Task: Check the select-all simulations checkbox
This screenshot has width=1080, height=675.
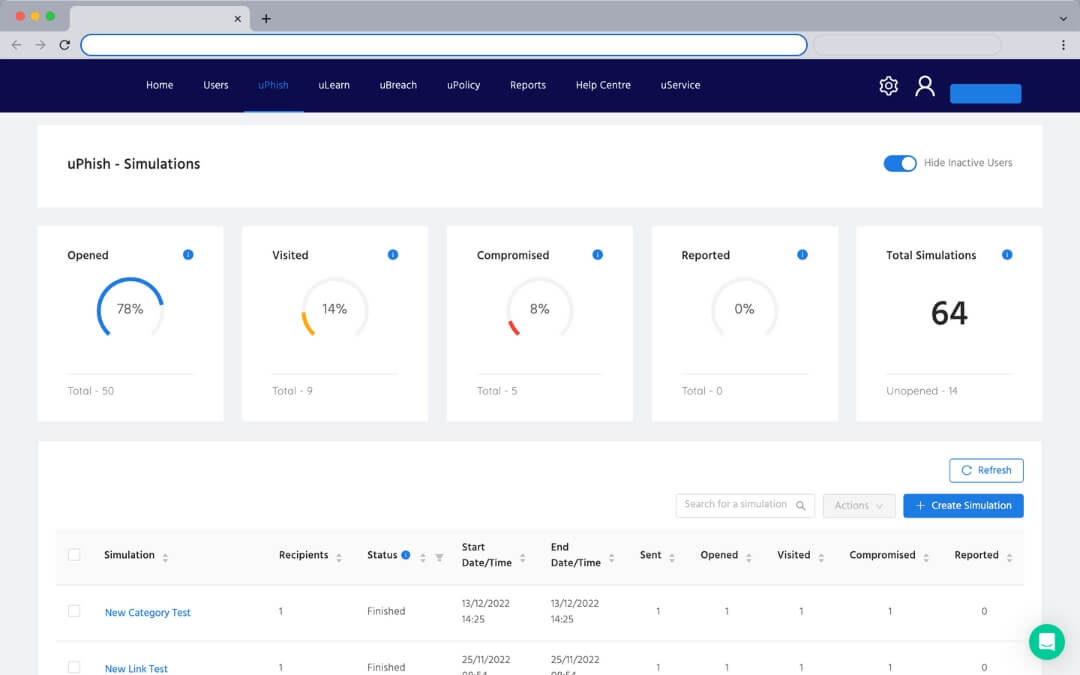Action: 74,555
